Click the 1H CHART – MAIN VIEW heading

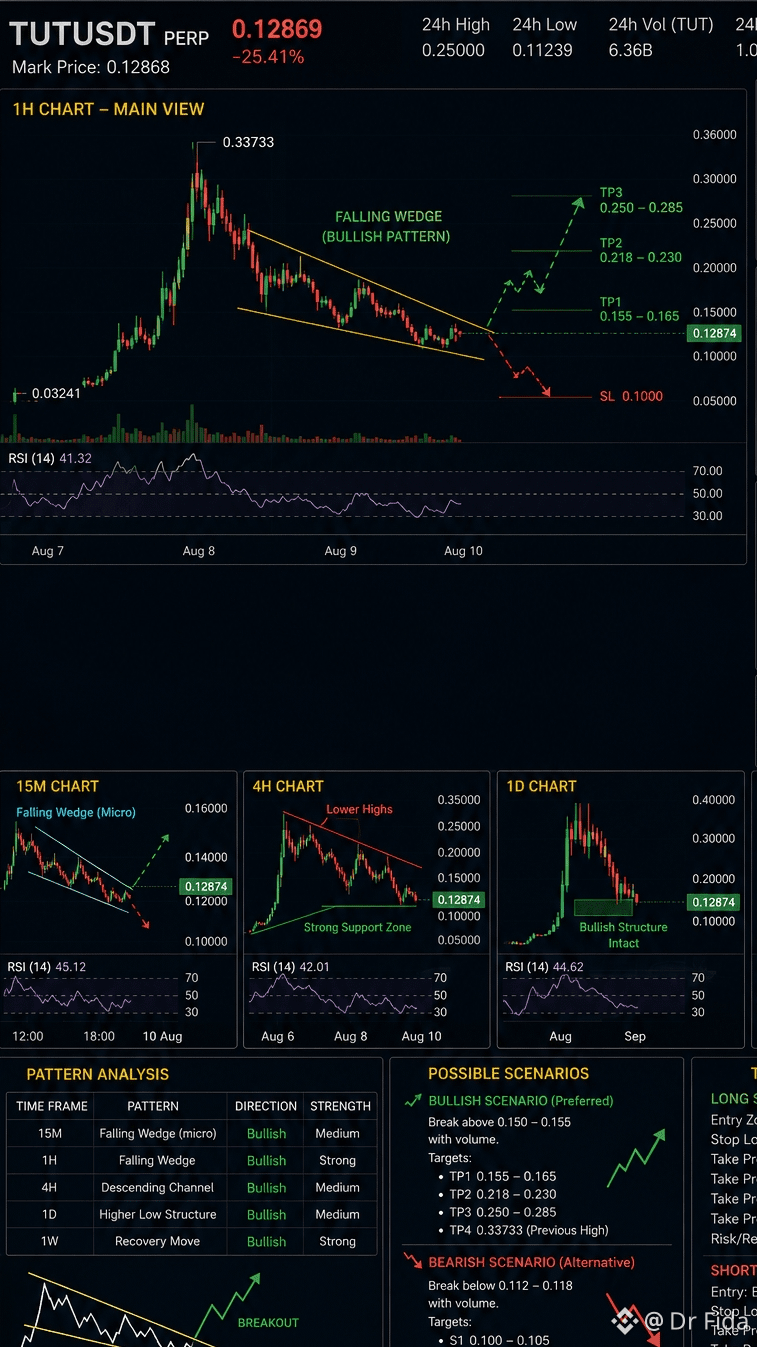click(108, 109)
